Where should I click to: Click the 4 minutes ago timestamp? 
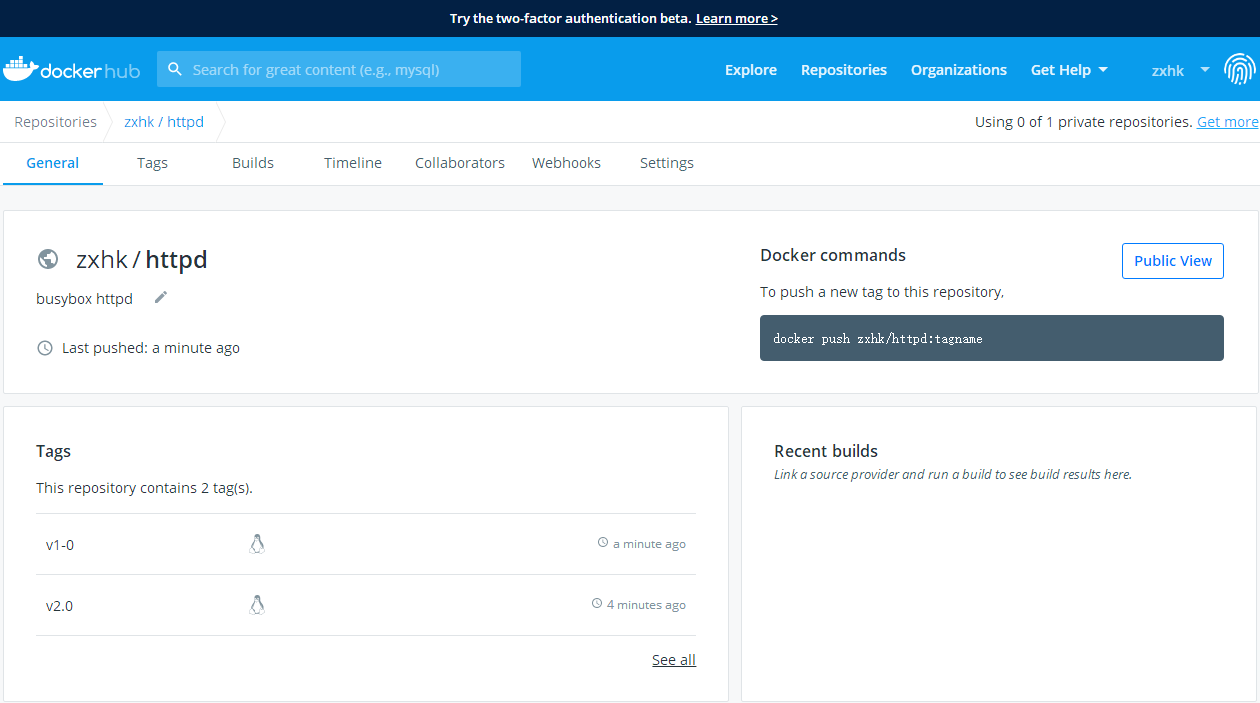point(646,605)
